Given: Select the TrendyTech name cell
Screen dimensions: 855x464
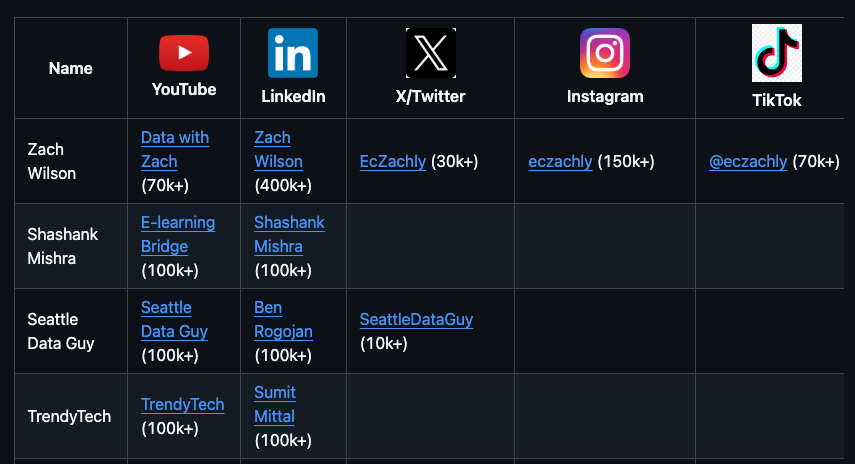Looking at the screenshot, I should 69,416.
